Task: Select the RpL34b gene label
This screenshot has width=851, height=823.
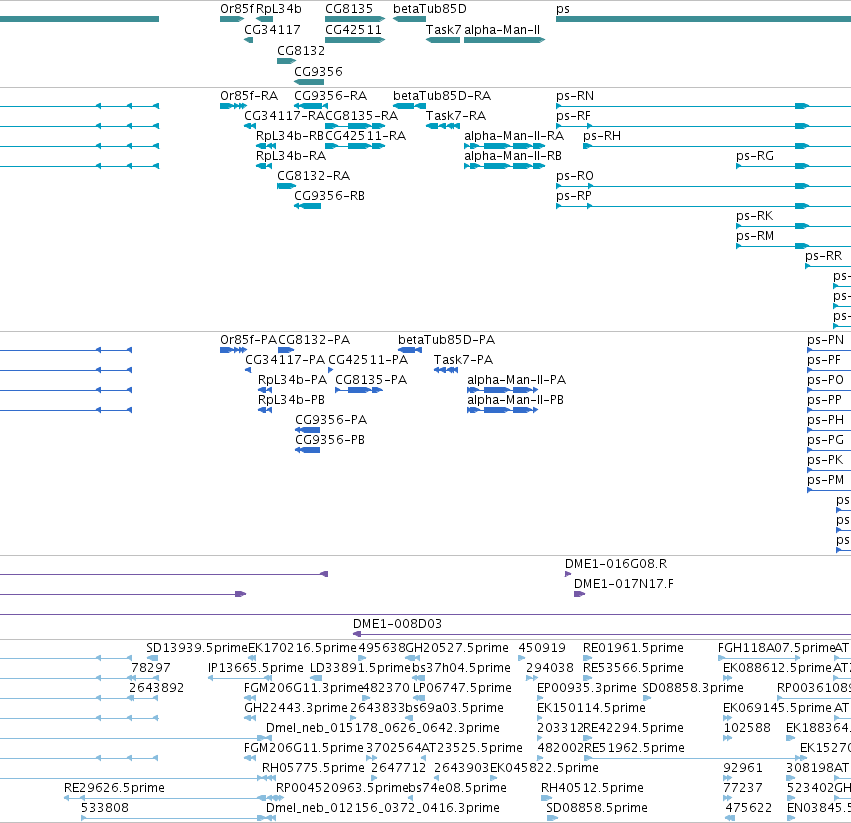Action: pyautogui.click(x=278, y=9)
